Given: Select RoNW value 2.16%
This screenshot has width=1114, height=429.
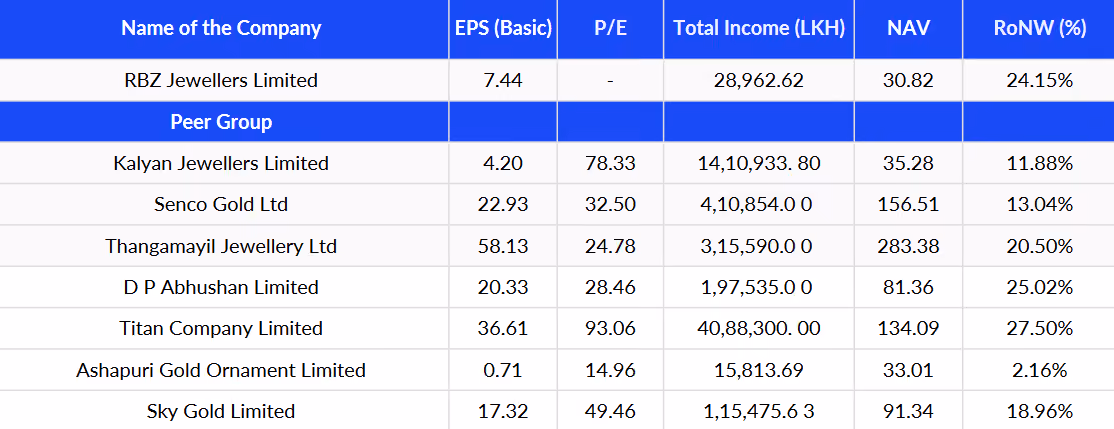Looking at the screenshot, I should pos(1039,371).
